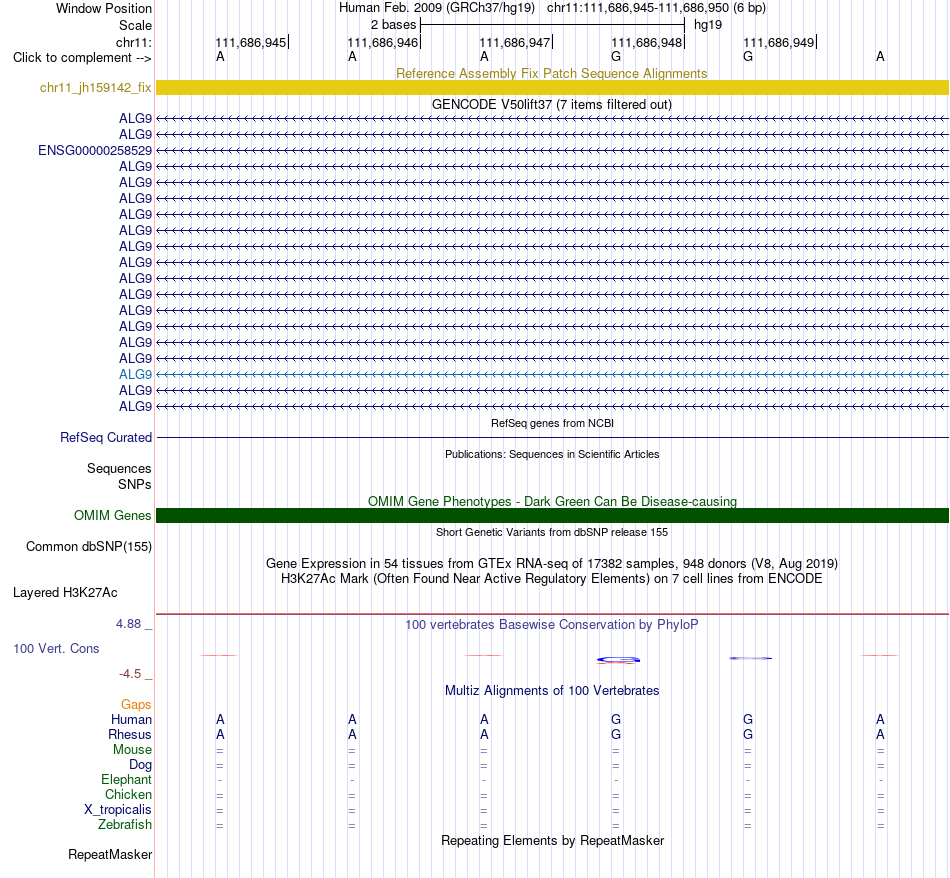This screenshot has height=878, width=950.
Task: Click the 111,686,949 coordinate label
Action: coord(779,42)
